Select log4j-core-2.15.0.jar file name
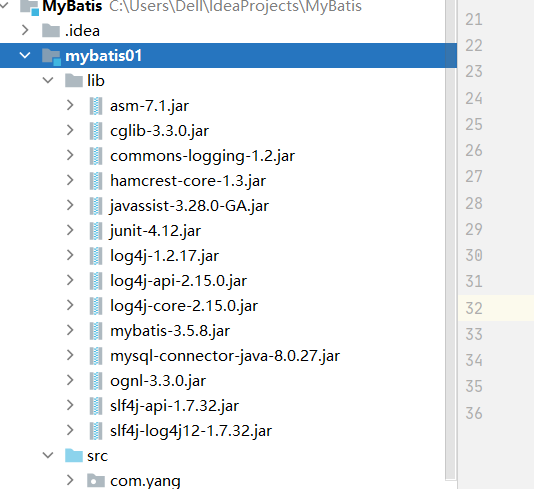The width and height of the screenshot is (534, 489). point(184,306)
